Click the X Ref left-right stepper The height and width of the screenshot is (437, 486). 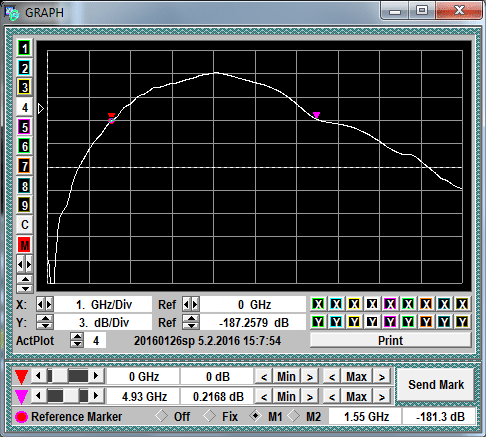pos(191,304)
